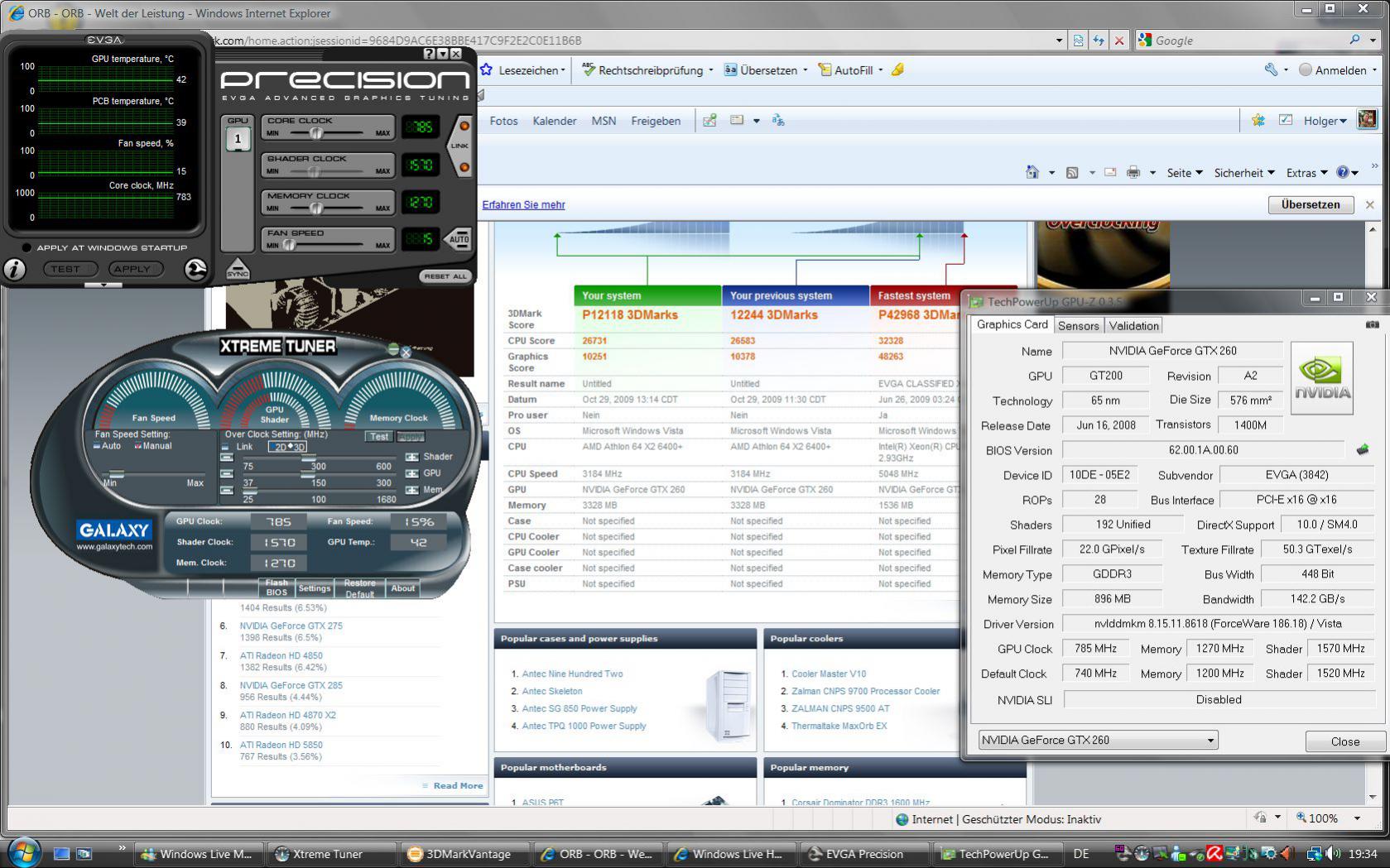Expand the Seite menu dropdown
The image size is (1390, 868).
coord(1185,173)
